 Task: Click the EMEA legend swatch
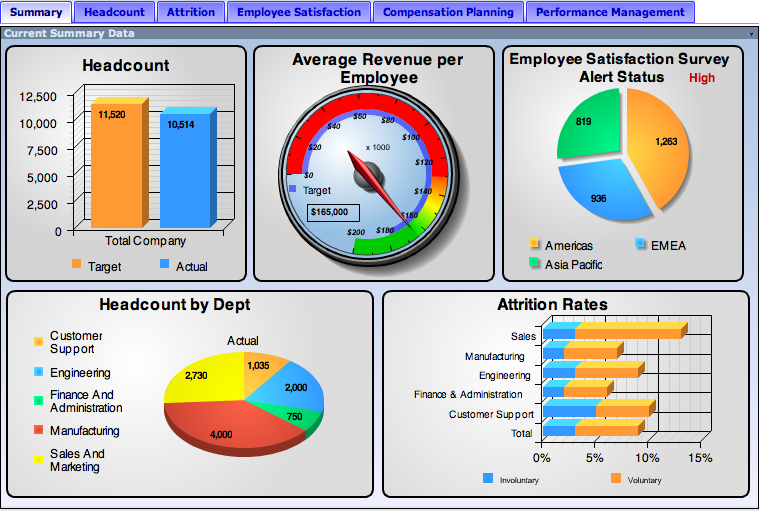tap(640, 243)
